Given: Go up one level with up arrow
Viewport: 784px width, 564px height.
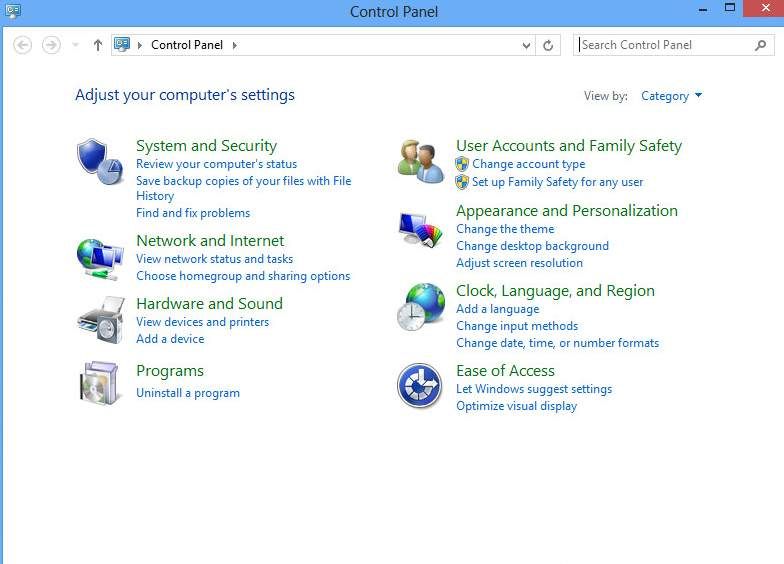Looking at the screenshot, I should 97,45.
